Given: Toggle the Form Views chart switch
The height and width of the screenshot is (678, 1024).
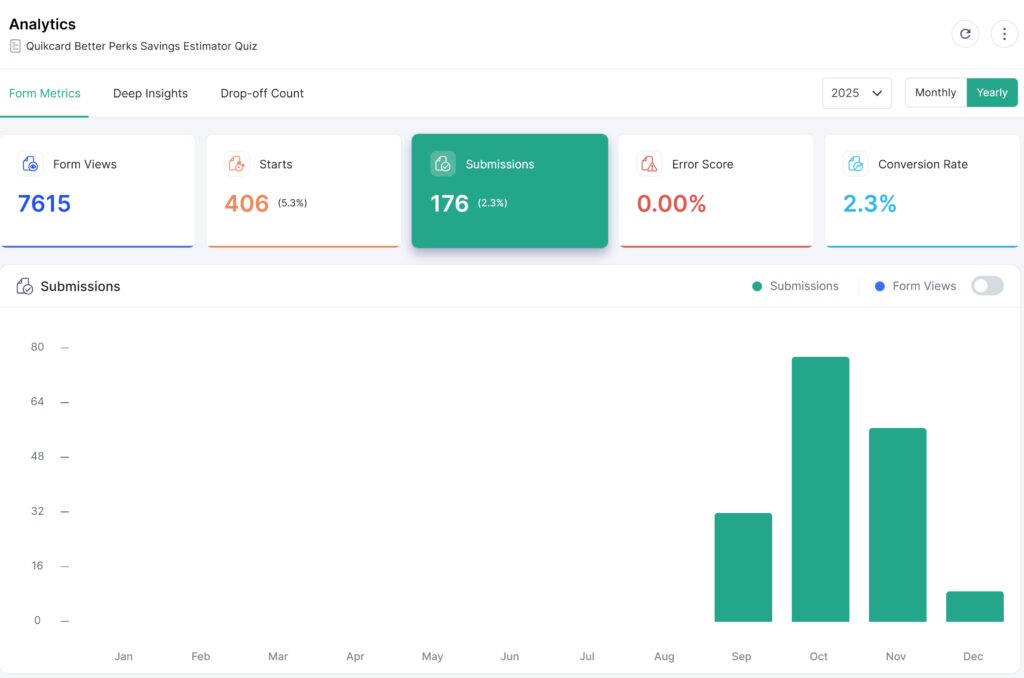Looking at the screenshot, I should point(987,286).
